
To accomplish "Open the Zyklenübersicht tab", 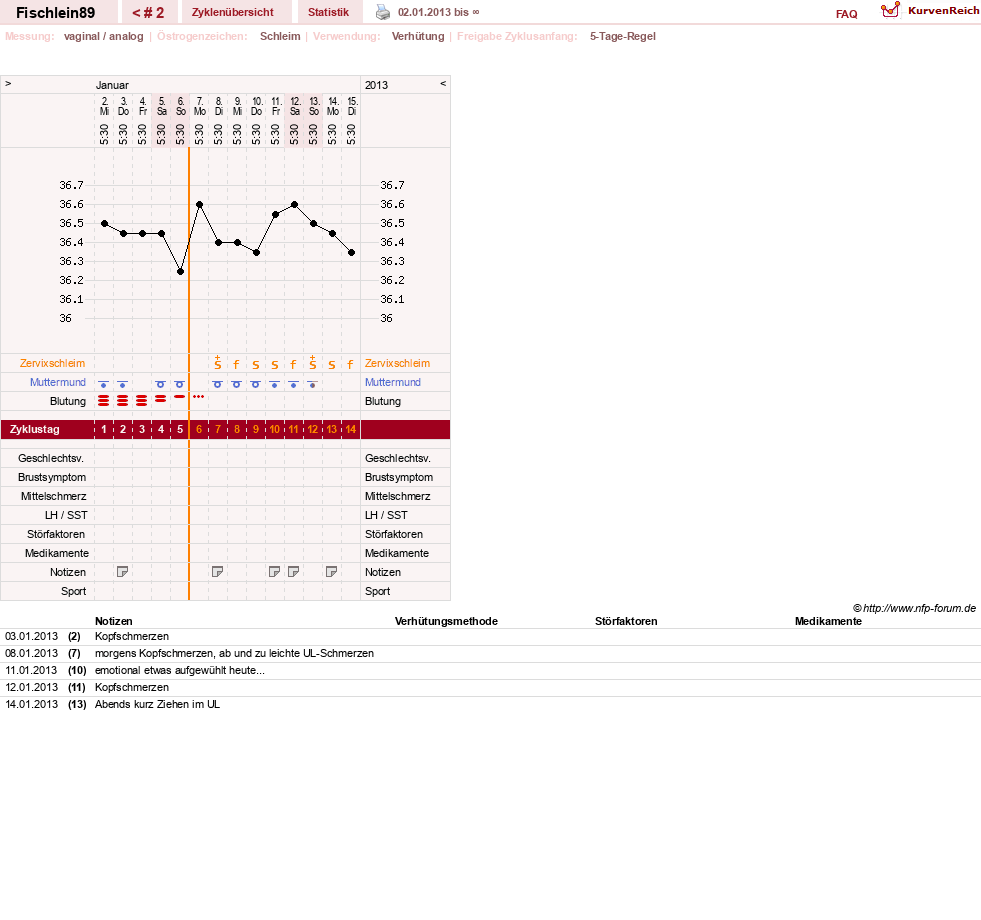I will click(x=233, y=13).
